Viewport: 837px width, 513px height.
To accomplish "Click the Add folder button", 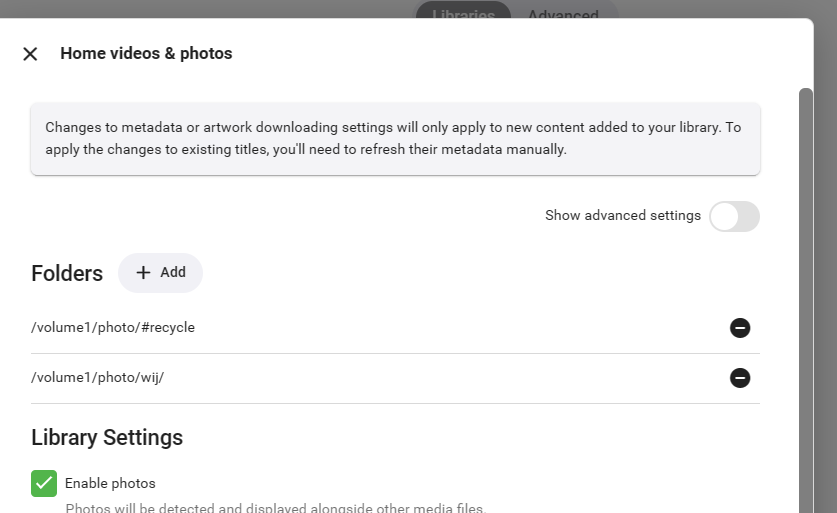I will pyautogui.click(x=160, y=273).
